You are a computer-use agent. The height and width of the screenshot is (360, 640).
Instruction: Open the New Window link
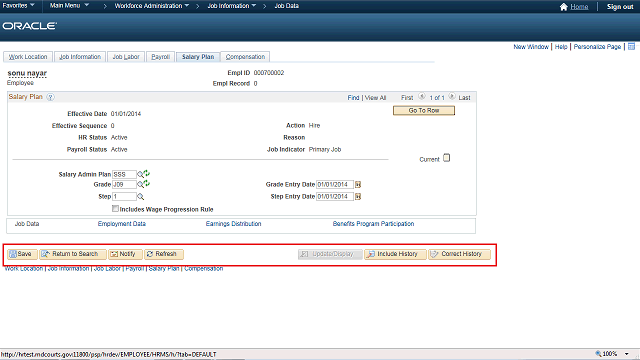531,47
